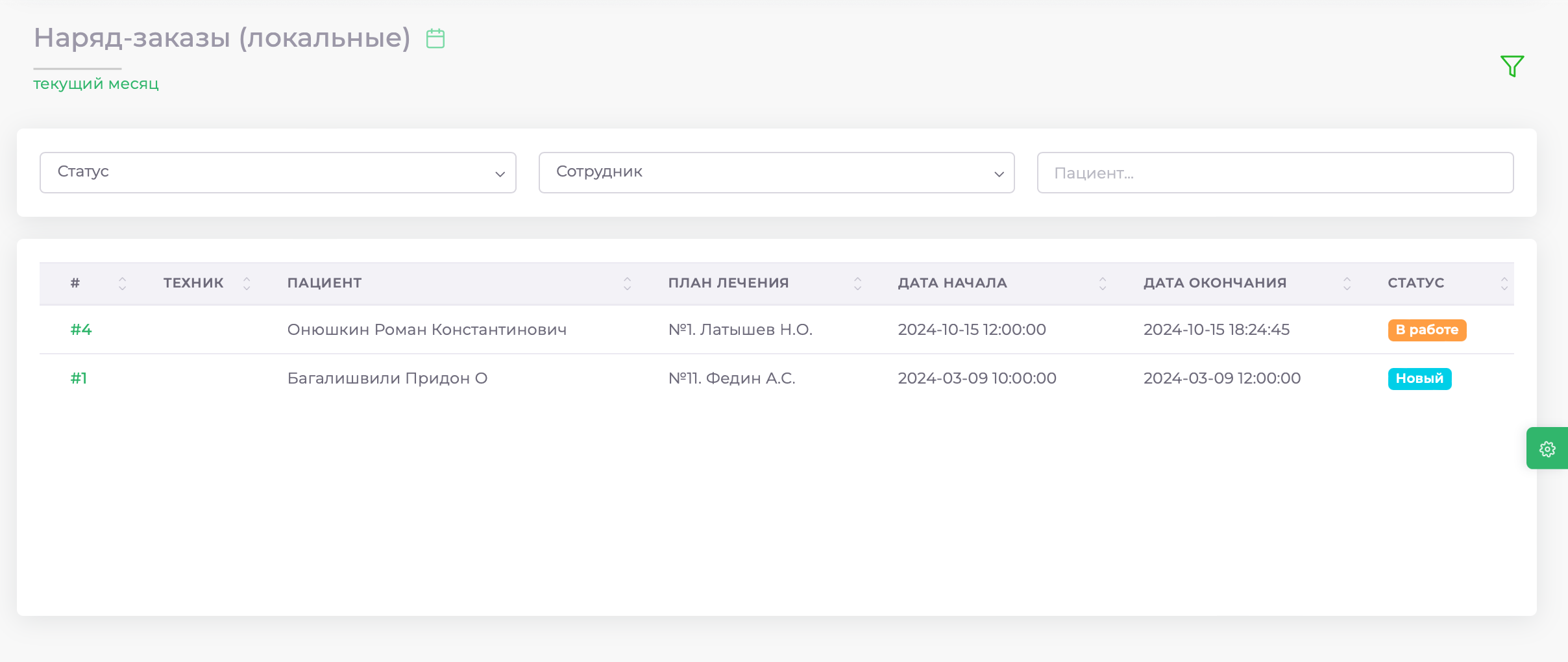Open the calendar icon next to page title

click(x=435, y=38)
